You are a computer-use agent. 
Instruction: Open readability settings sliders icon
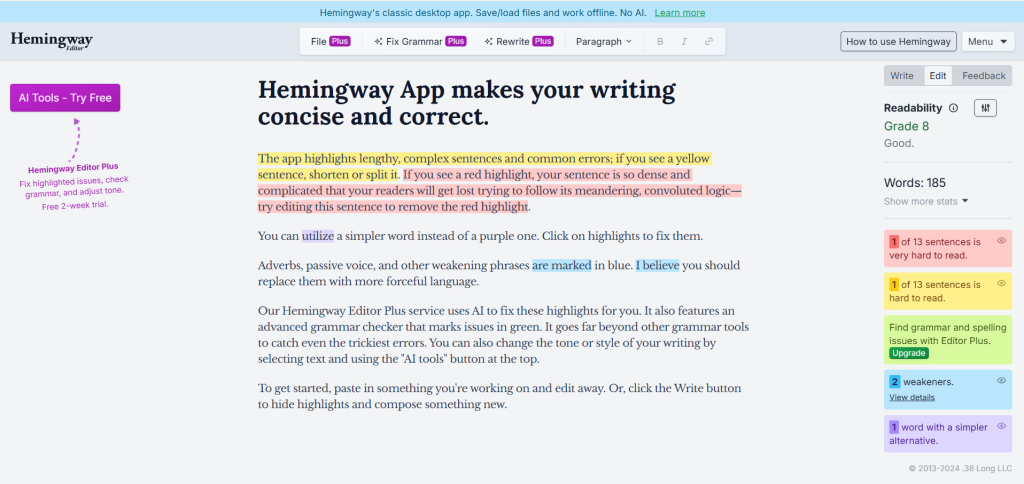click(x=985, y=108)
